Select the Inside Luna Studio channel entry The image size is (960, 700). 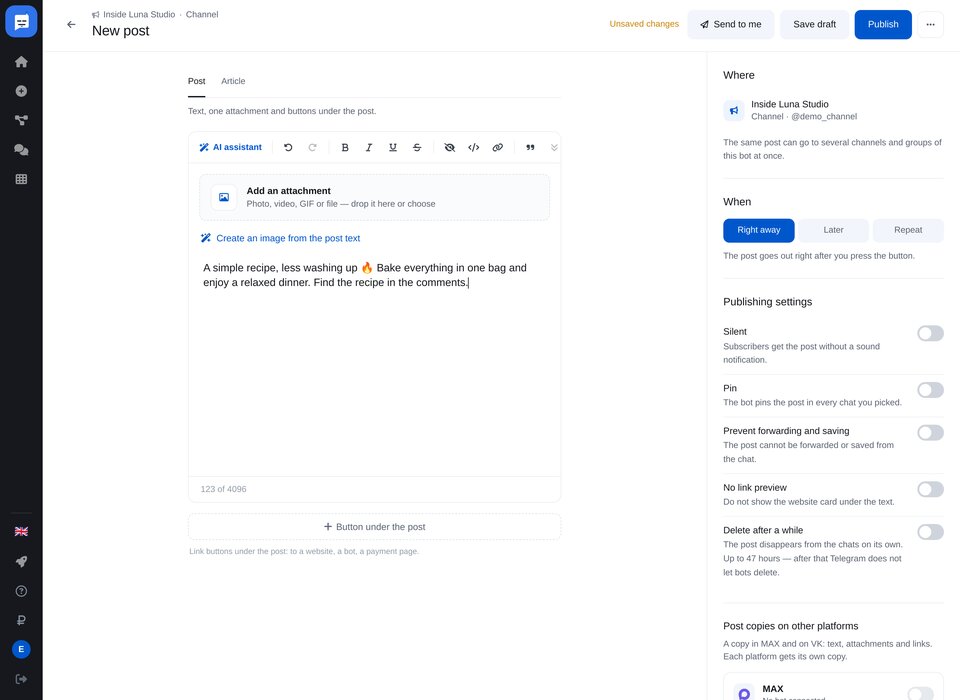coord(833,110)
